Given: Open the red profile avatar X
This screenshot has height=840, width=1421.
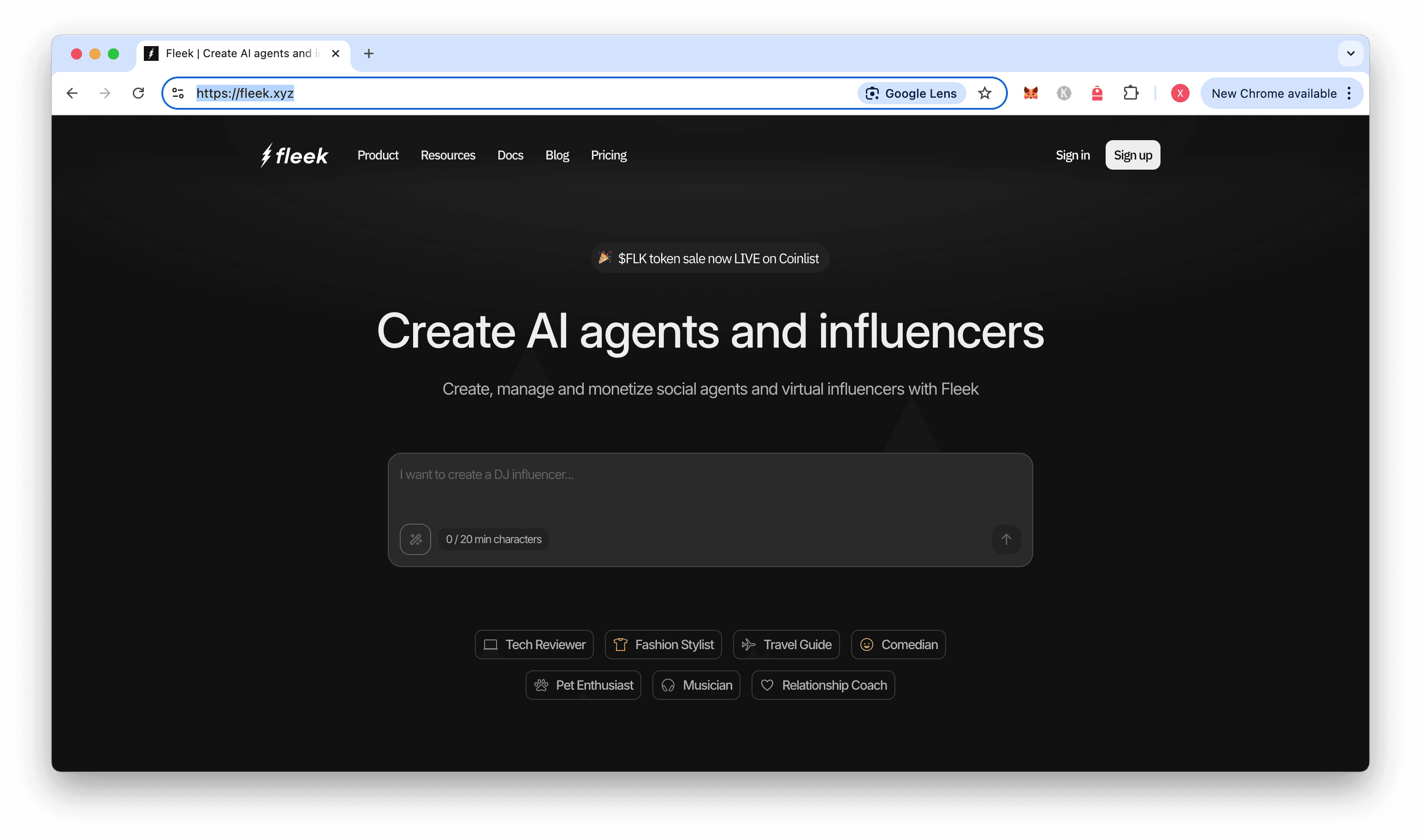Looking at the screenshot, I should (x=1179, y=94).
